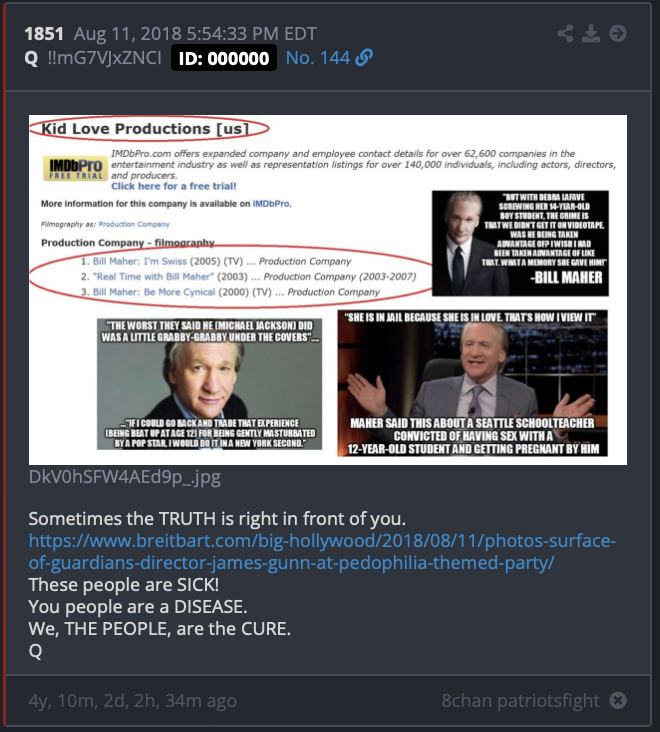Click the post number 1851

coord(44,34)
